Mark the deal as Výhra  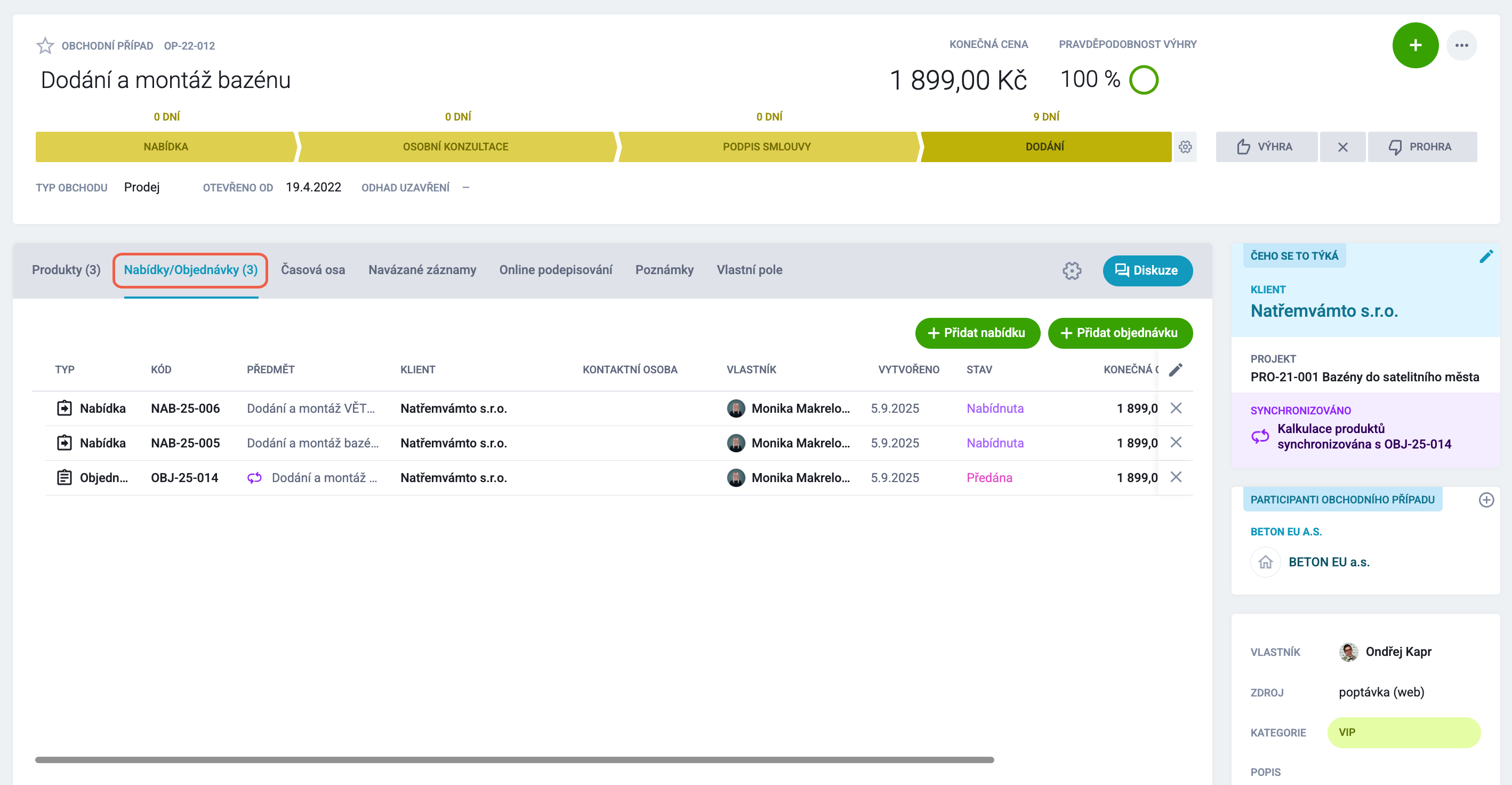[1266, 147]
